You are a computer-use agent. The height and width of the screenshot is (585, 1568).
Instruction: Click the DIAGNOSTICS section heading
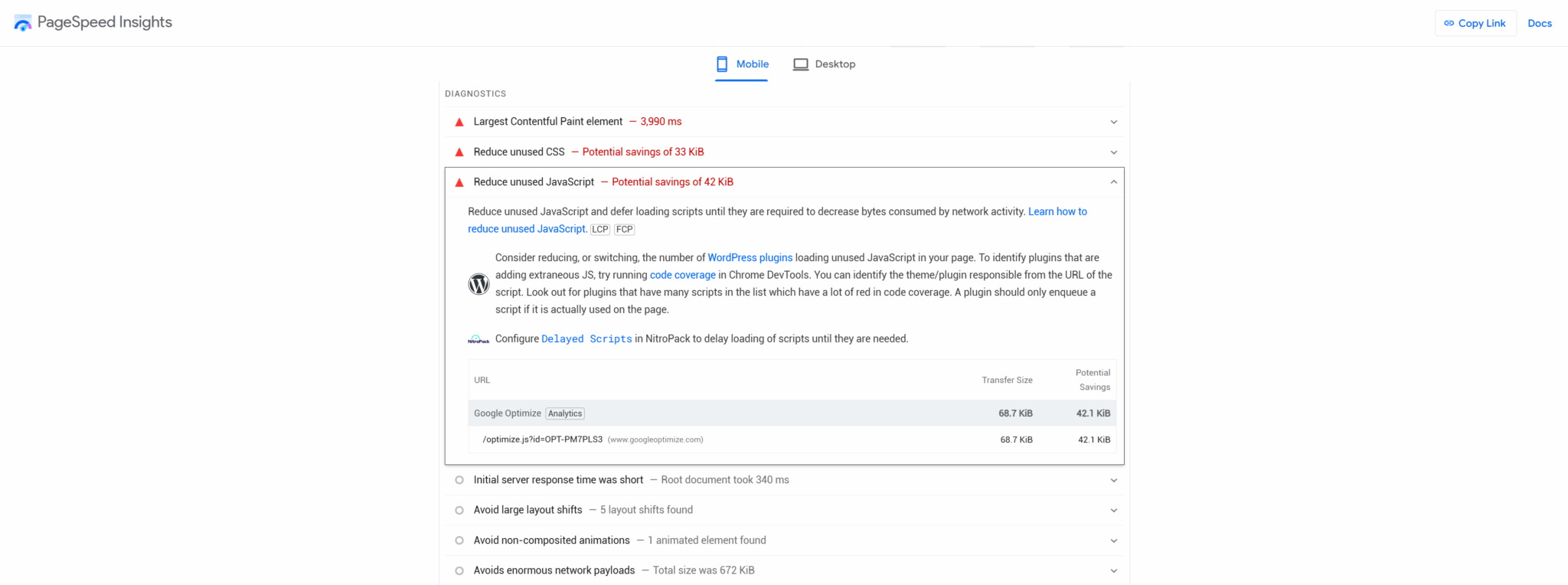coord(475,93)
